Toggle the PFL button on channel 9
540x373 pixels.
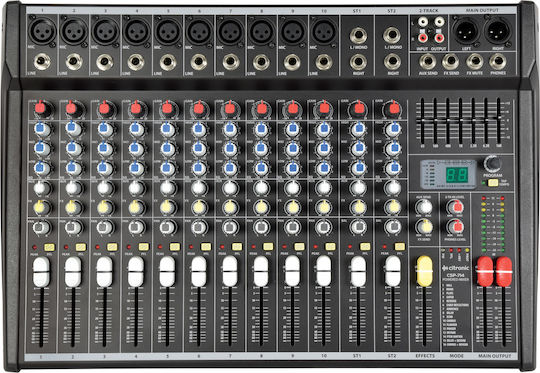pos(299,247)
